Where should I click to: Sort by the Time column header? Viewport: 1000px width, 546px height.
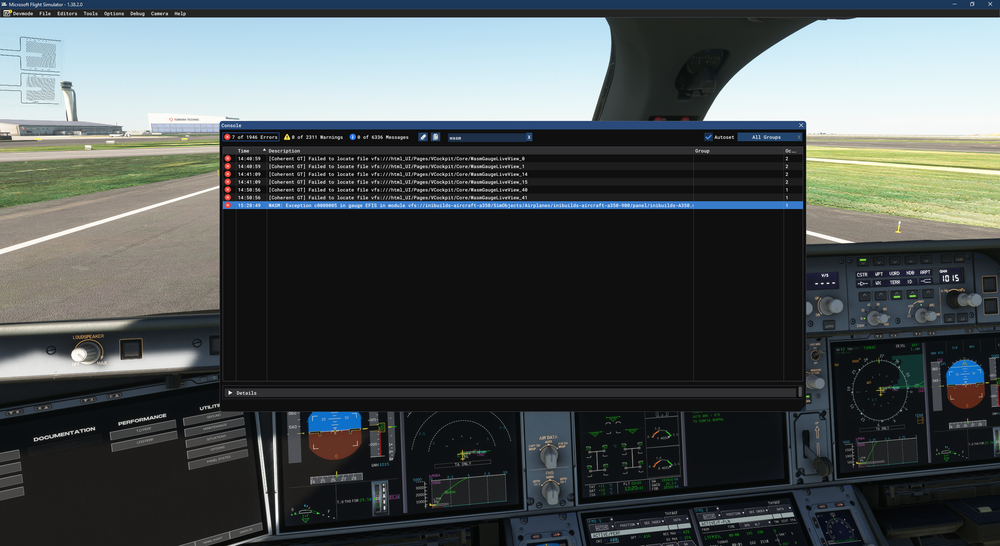(x=244, y=151)
